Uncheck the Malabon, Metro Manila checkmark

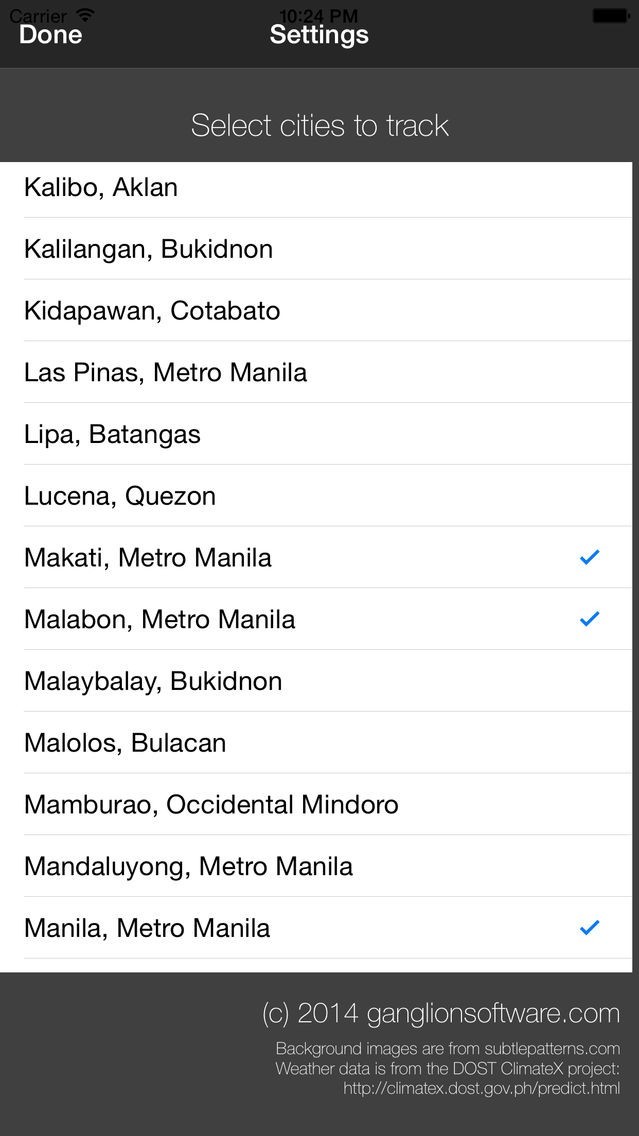coord(589,619)
